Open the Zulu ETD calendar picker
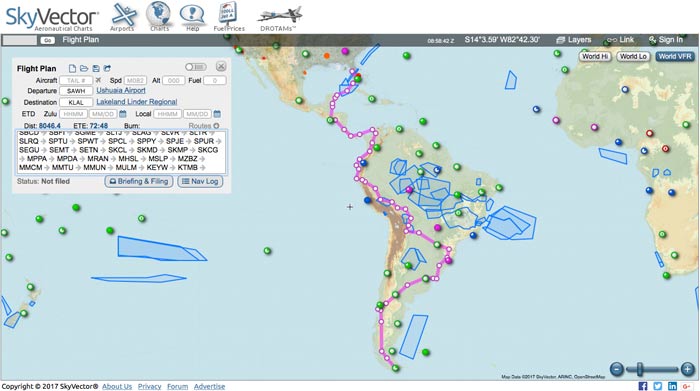Screen dimensions: 700x391 pyautogui.click(x=123, y=114)
